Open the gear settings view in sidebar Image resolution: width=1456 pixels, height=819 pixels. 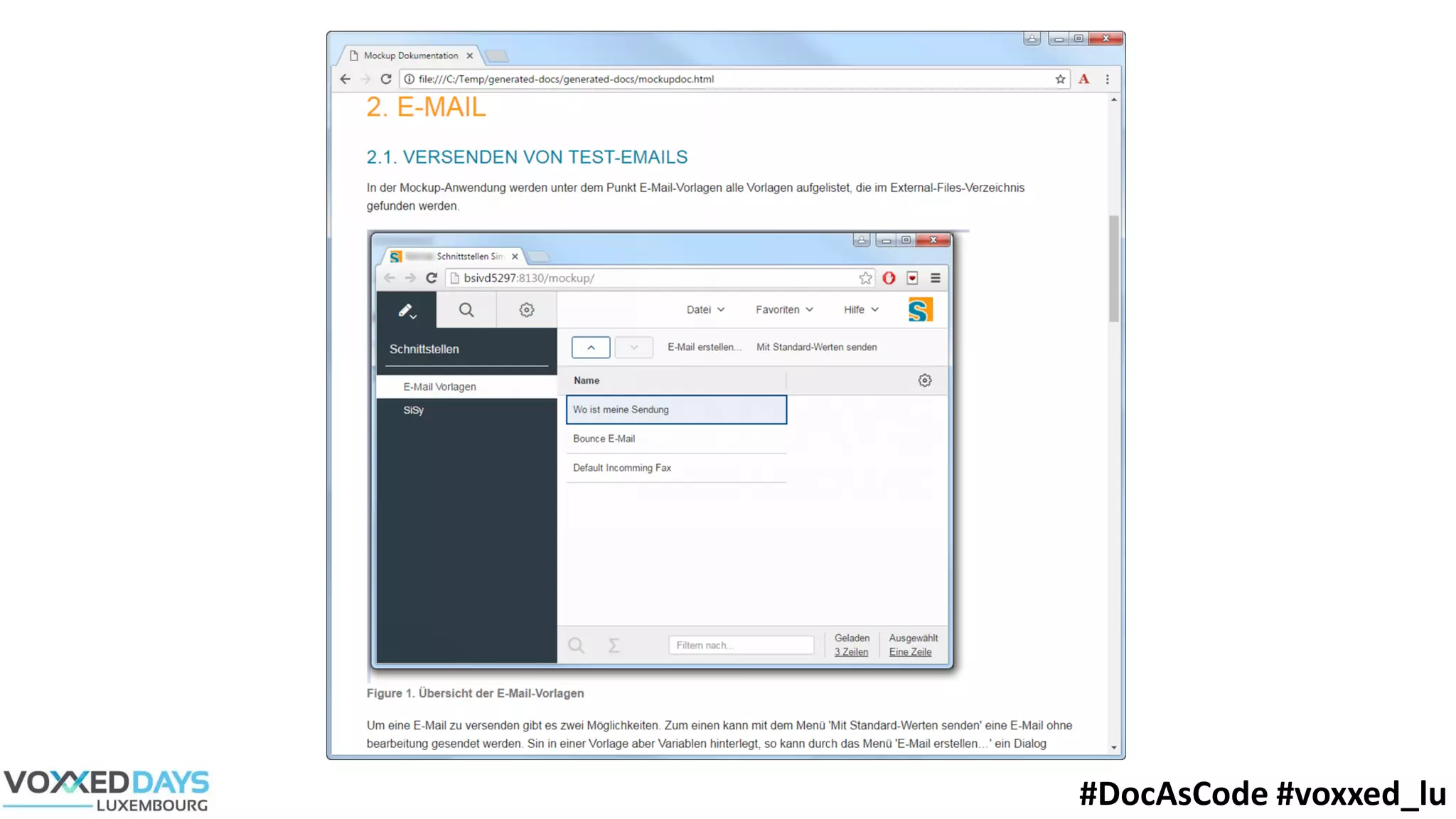coord(526,310)
